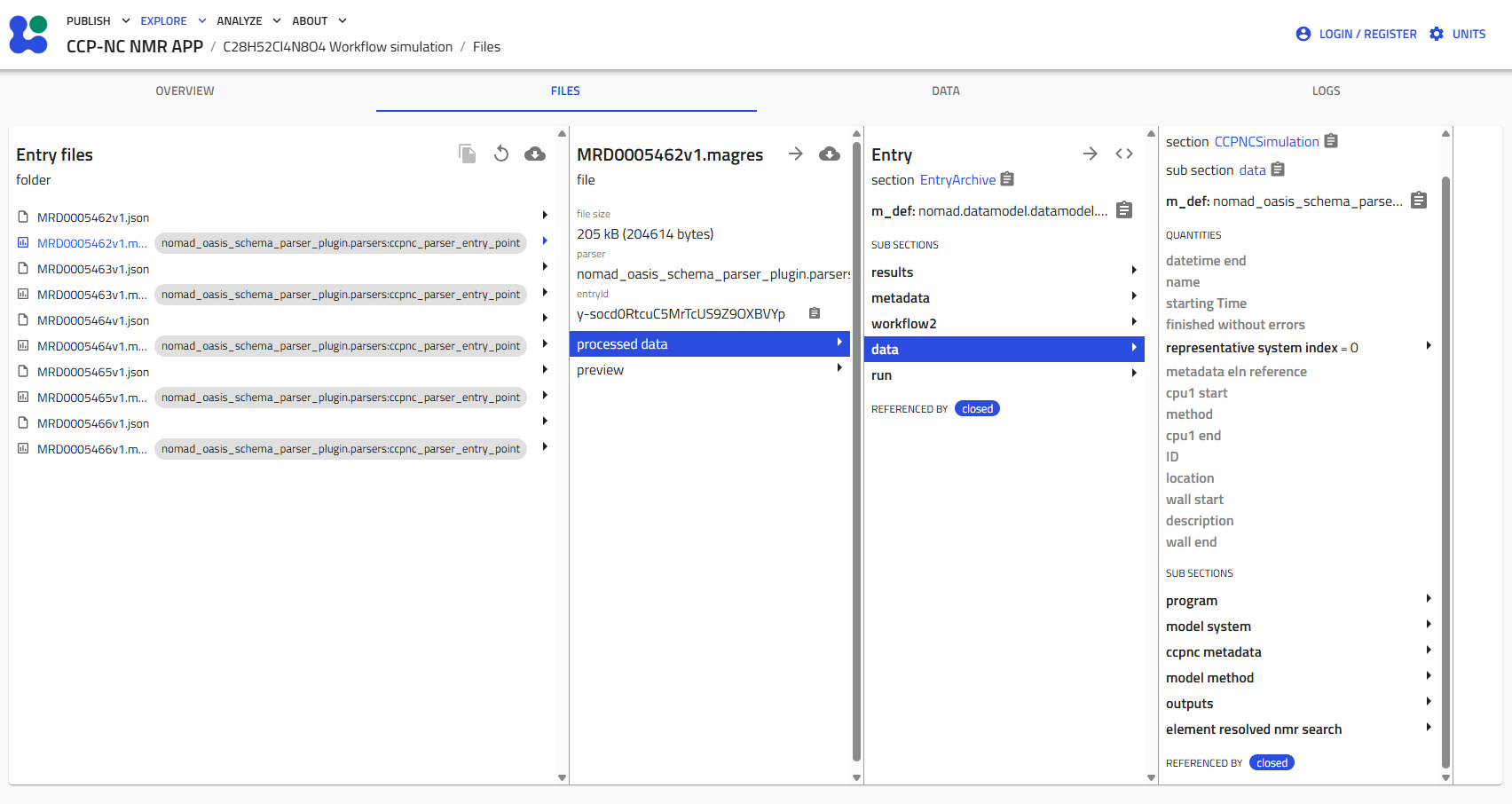Switch to the Overview tab
Viewport: 1512px width, 804px height.
point(185,91)
